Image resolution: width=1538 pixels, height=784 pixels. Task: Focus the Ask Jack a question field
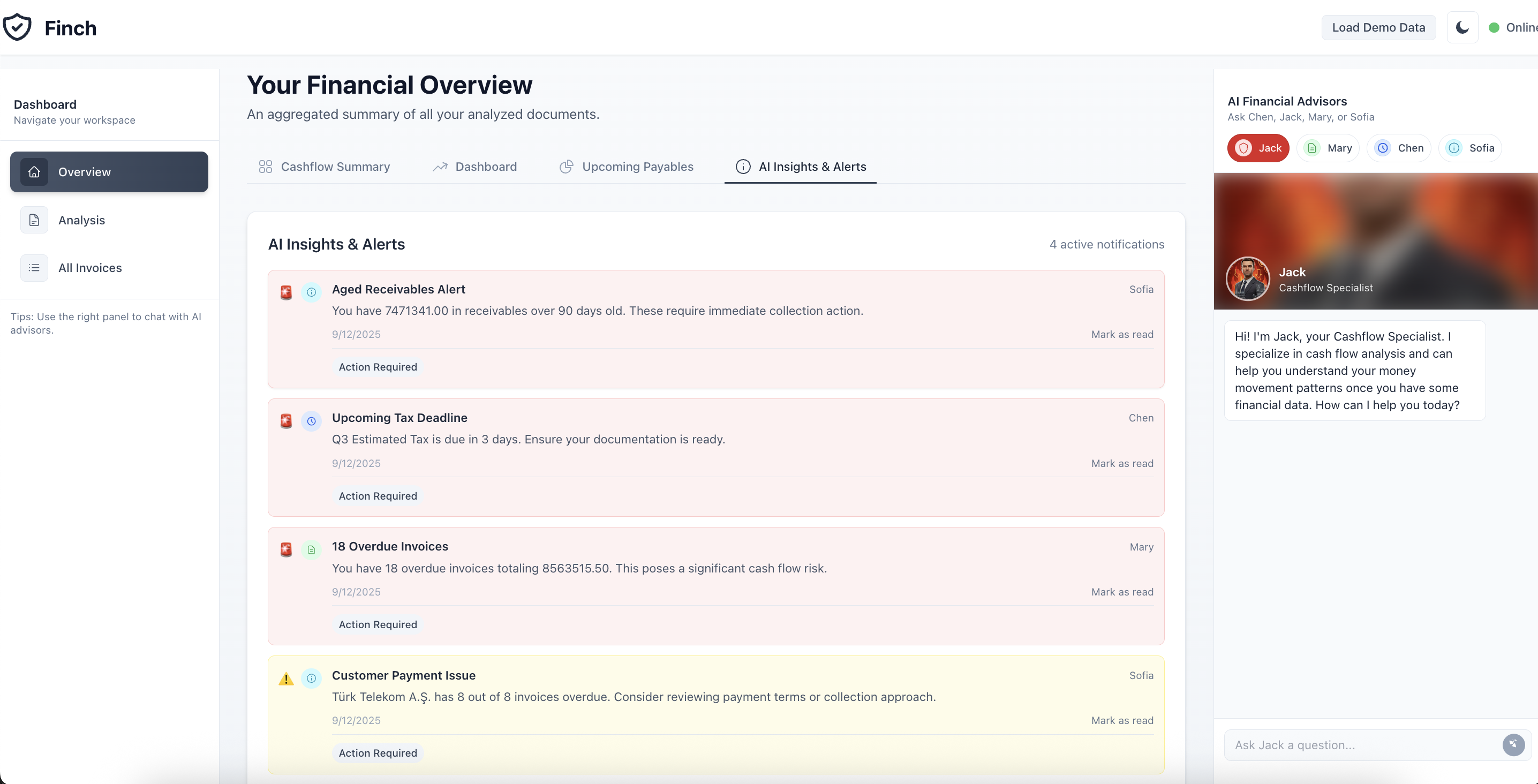click(x=1361, y=744)
